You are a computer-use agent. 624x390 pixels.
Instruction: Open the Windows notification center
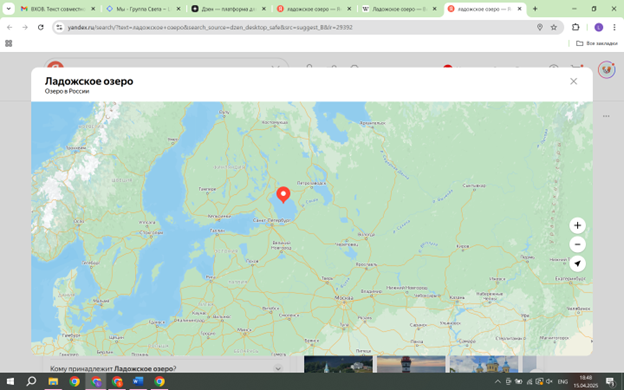coord(610,382)
